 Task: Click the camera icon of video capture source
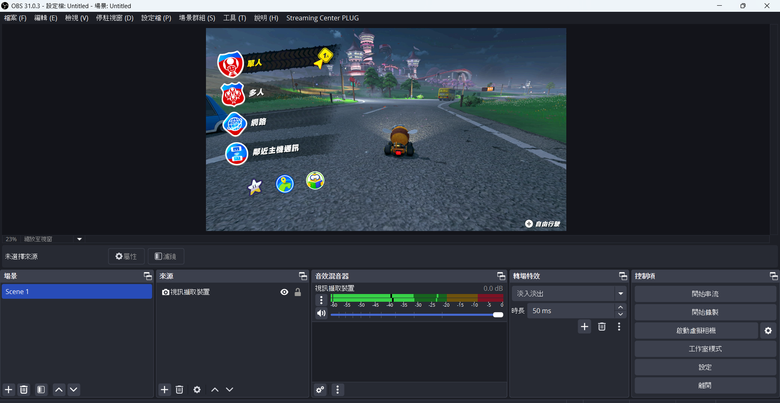(166, 292)
